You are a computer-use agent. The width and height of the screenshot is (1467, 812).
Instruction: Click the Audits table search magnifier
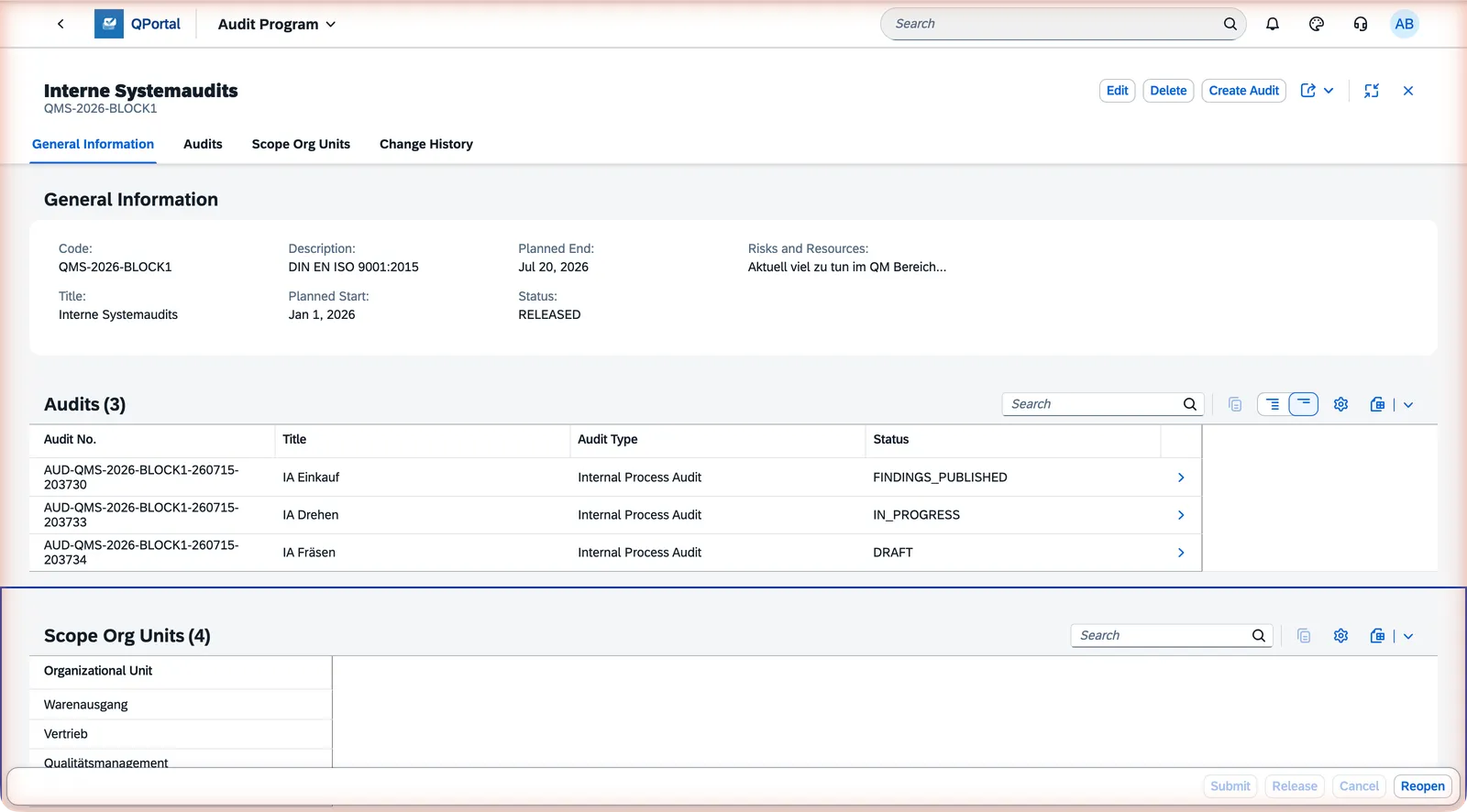click(1190, 404)
